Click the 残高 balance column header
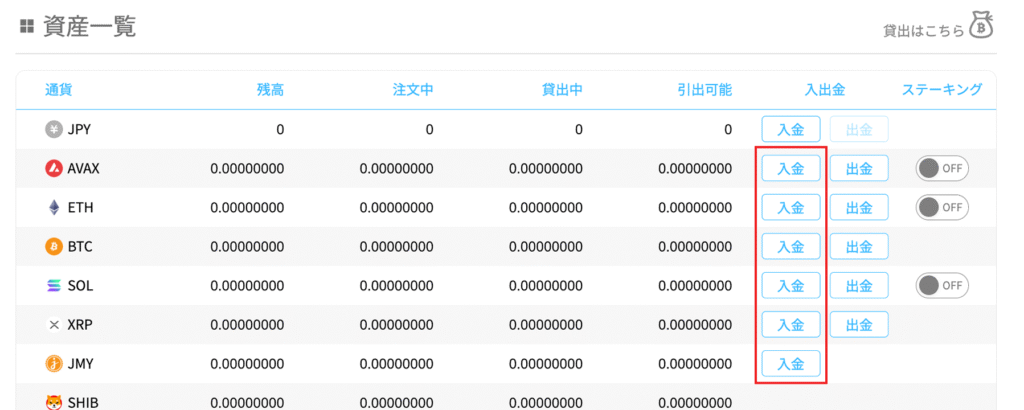The image size is (1024, 410). coord(270,90)
